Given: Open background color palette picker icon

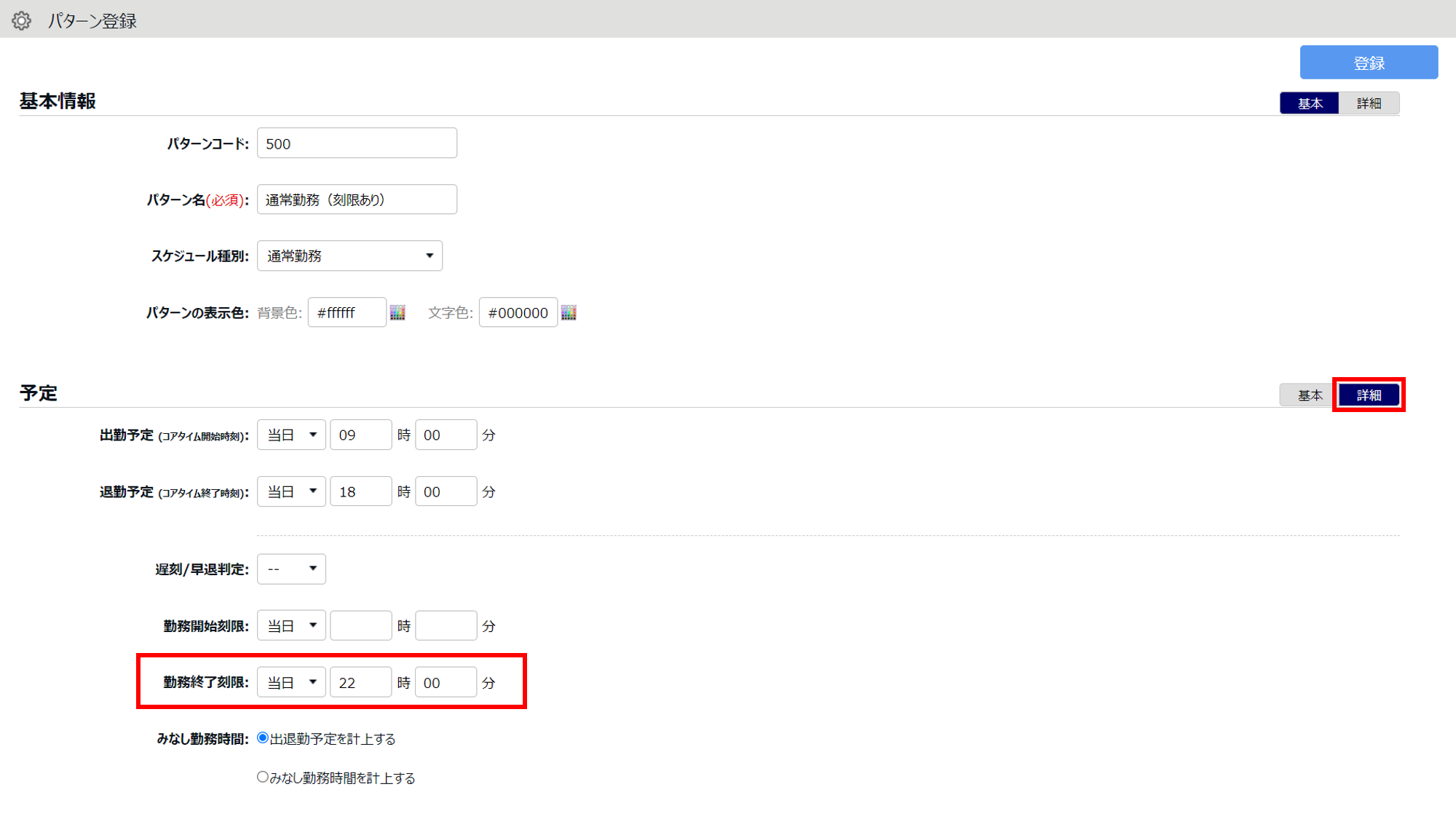Looking at the screenshot, I should click(x=397, y=313).
